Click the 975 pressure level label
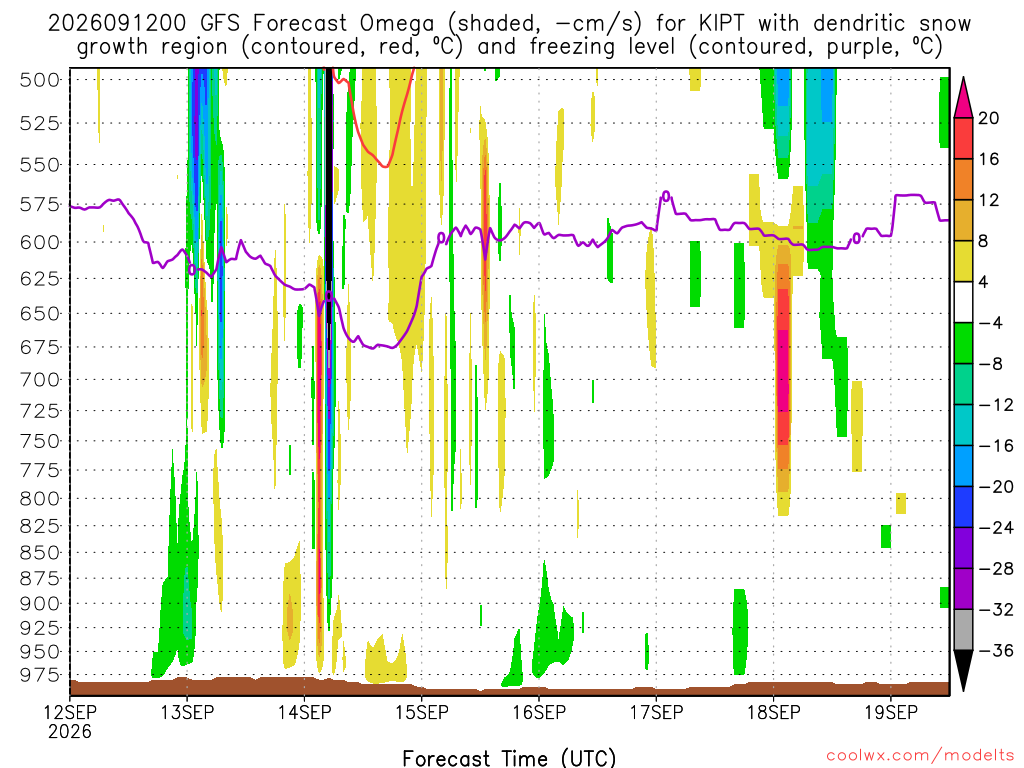Screen dimensions: 1024x768 40,675
